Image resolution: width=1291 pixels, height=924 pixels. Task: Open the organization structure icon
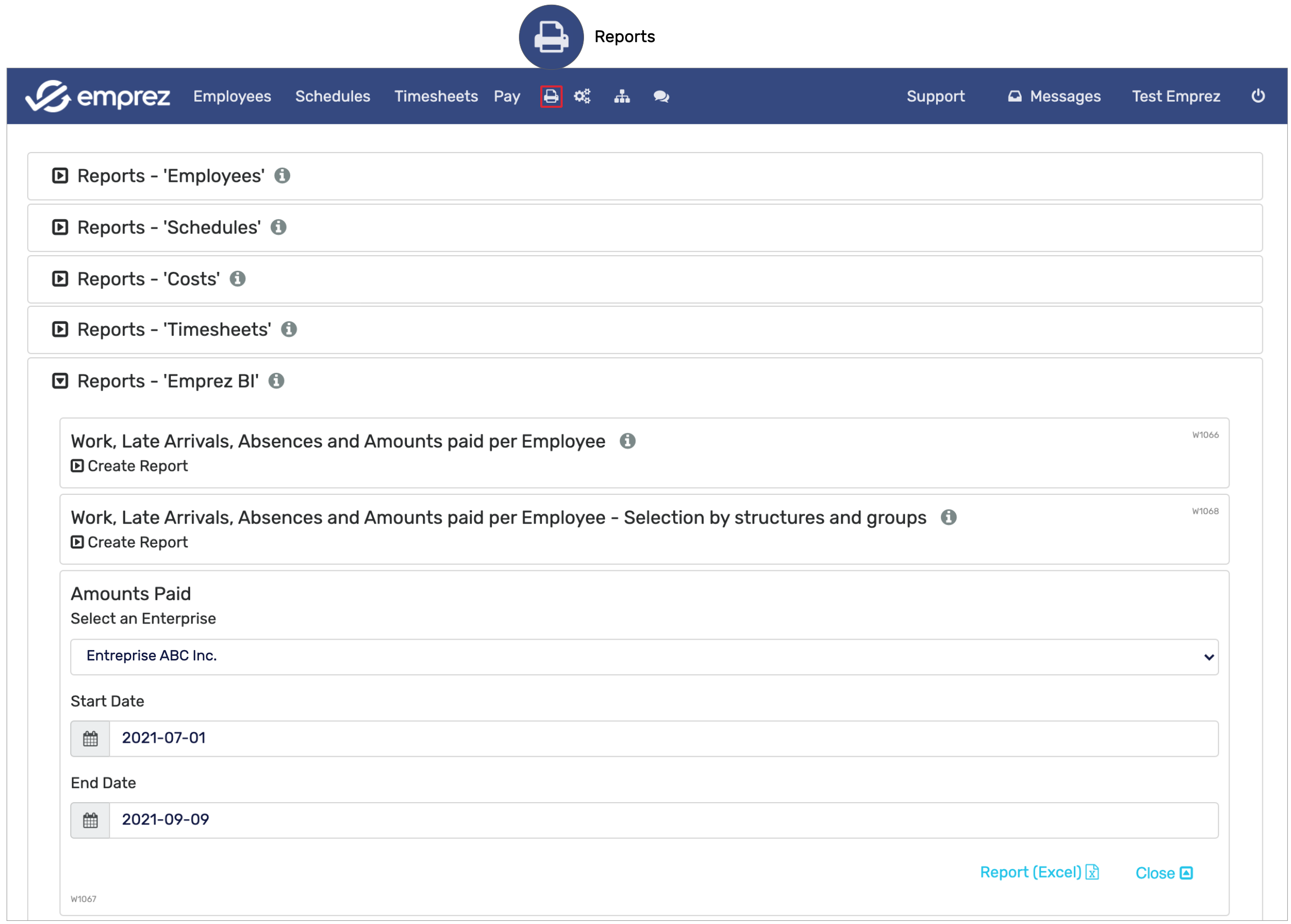(622, 96)
